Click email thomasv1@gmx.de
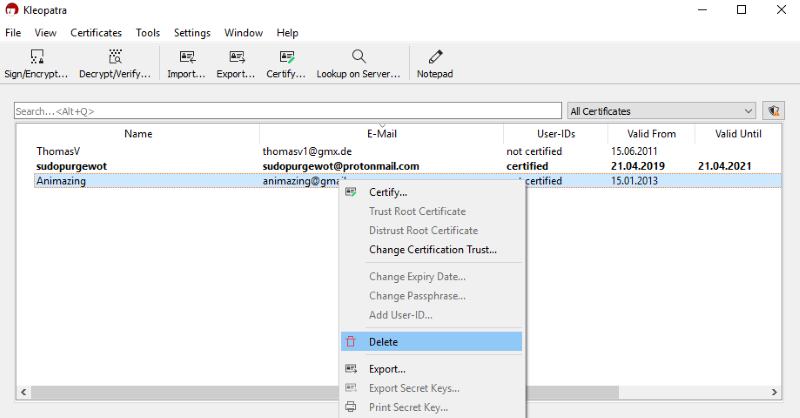The width and height of the screenshot is (800, 418). [307, 151]
